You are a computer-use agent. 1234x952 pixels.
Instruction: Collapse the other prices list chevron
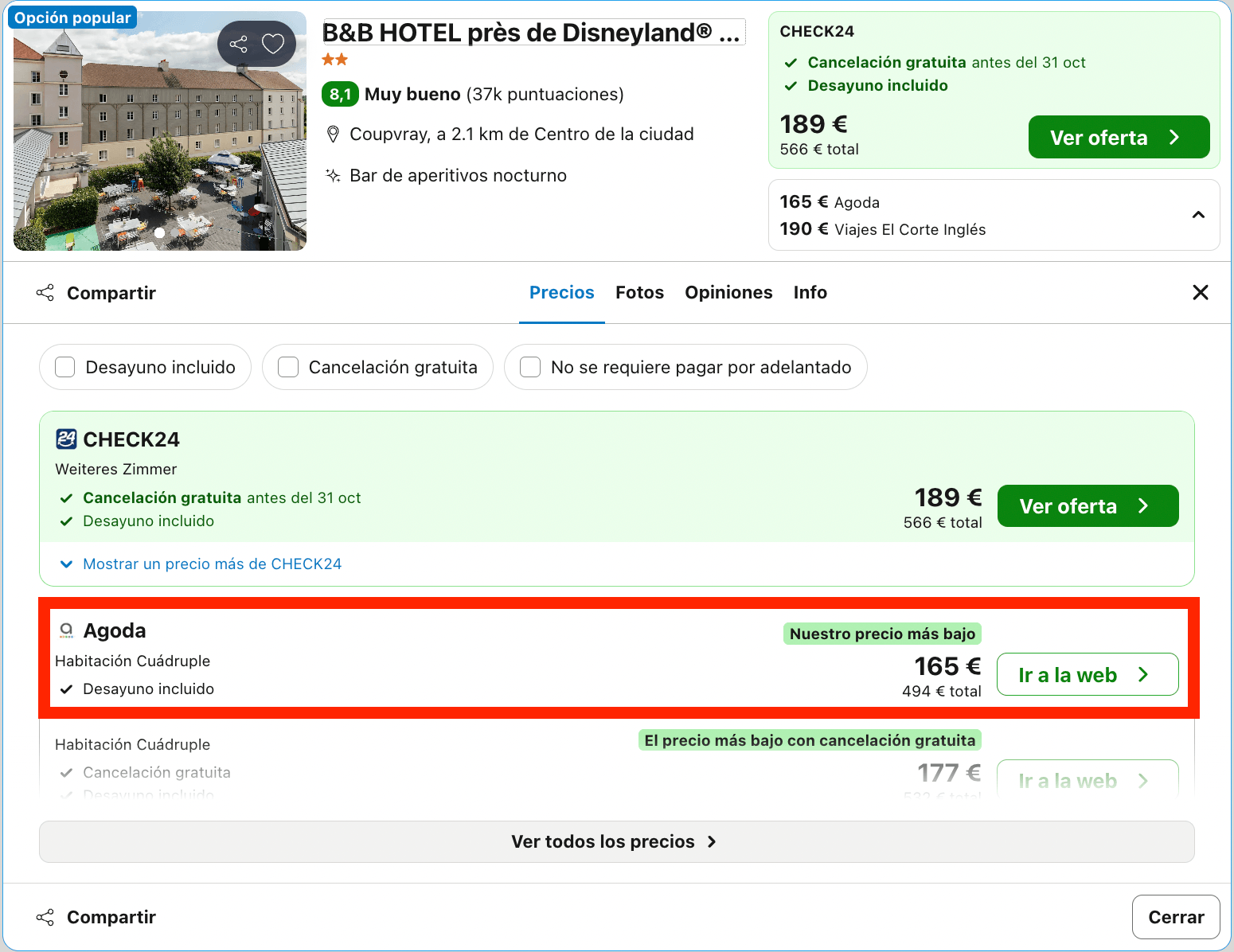1198,215
